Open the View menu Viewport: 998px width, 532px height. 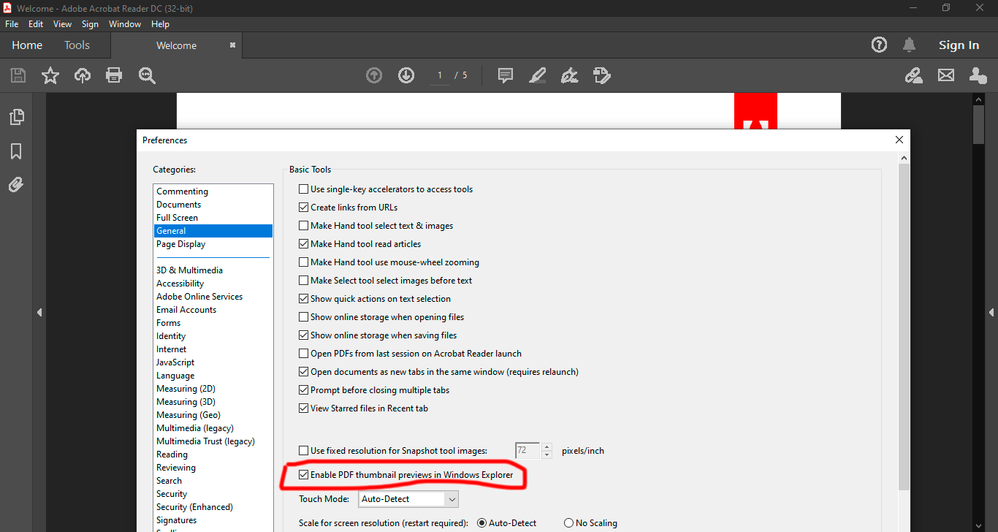[x=62, y=24]
